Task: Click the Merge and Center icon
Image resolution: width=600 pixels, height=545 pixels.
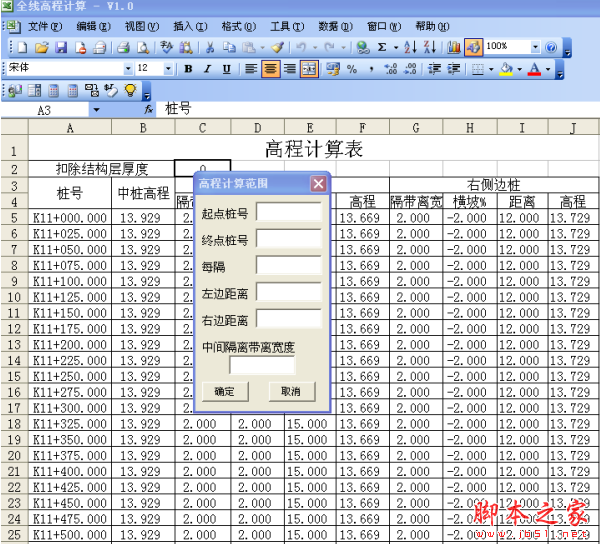Action: pyautogui.click(x=309, y=69)
